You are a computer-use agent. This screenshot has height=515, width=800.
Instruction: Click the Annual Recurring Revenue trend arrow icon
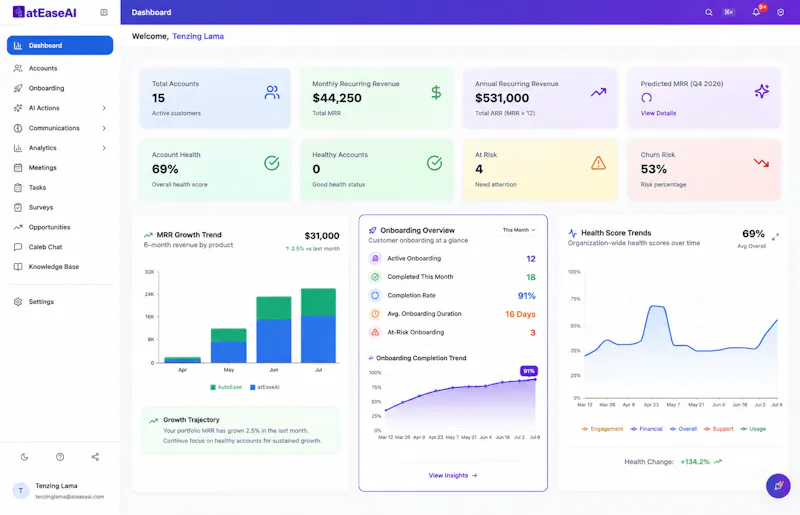click(598, 92)
